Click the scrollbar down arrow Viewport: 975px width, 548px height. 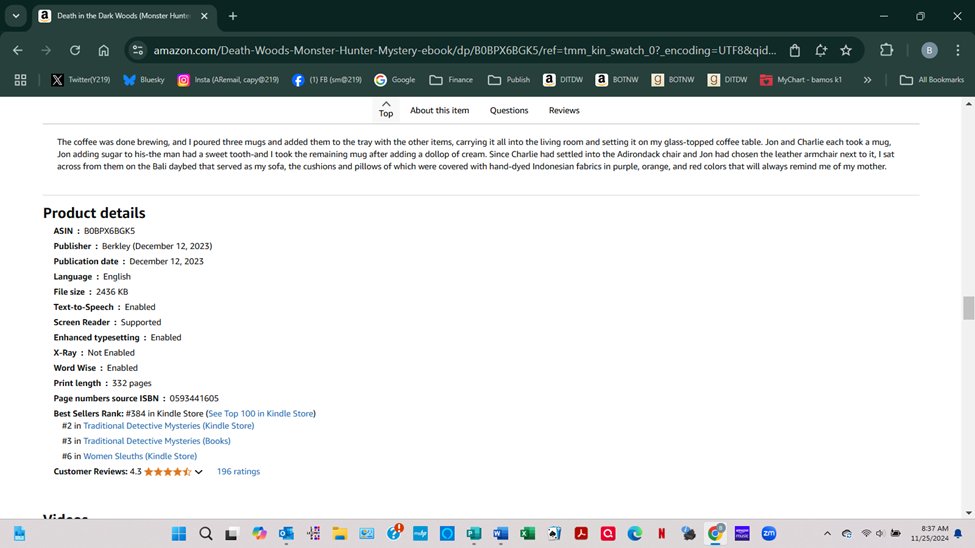[968, 513]
